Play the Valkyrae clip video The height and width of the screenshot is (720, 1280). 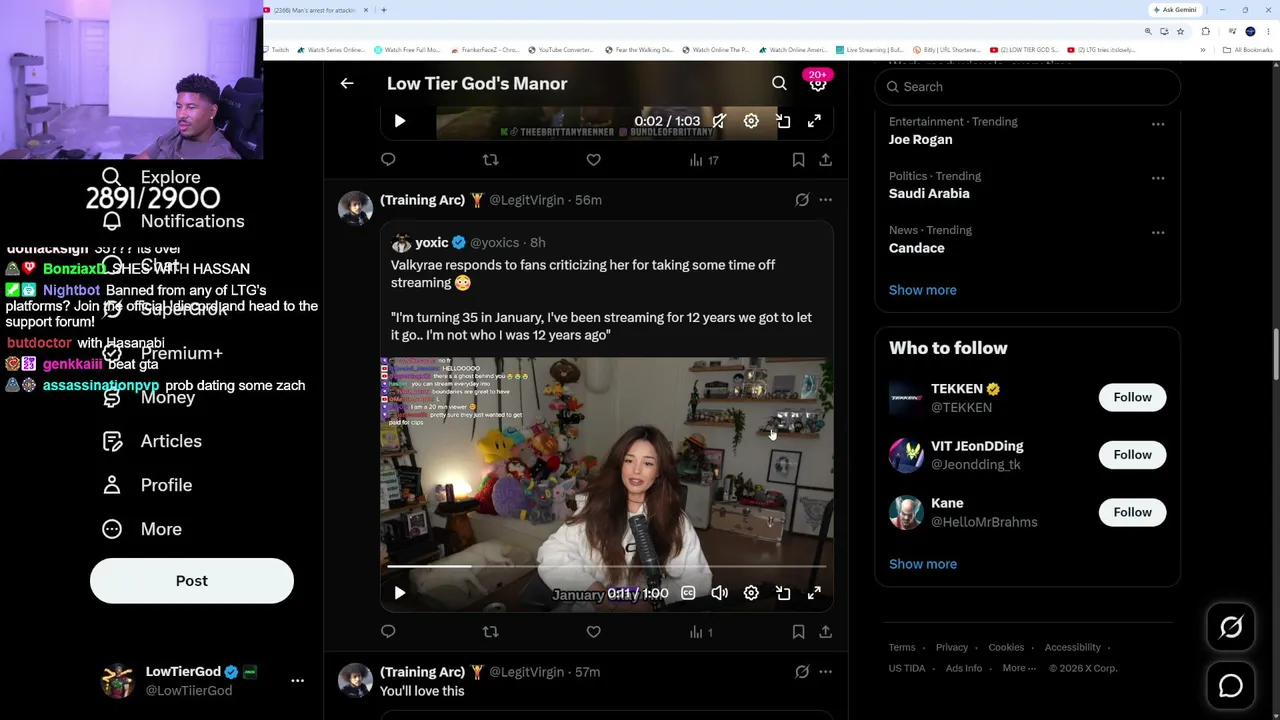click(400, 593)
